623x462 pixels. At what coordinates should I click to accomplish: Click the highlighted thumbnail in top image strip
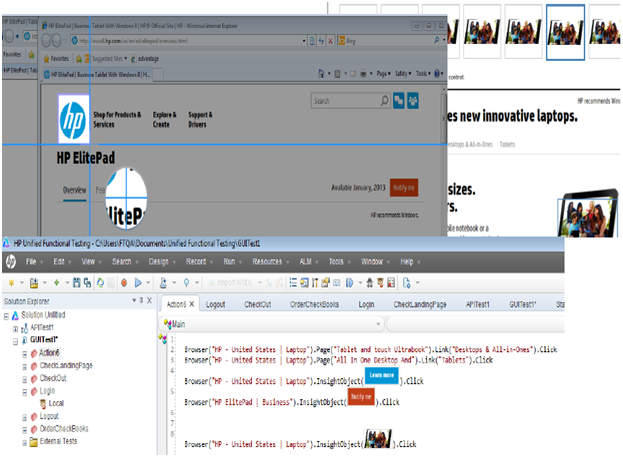tap(565, 33)
